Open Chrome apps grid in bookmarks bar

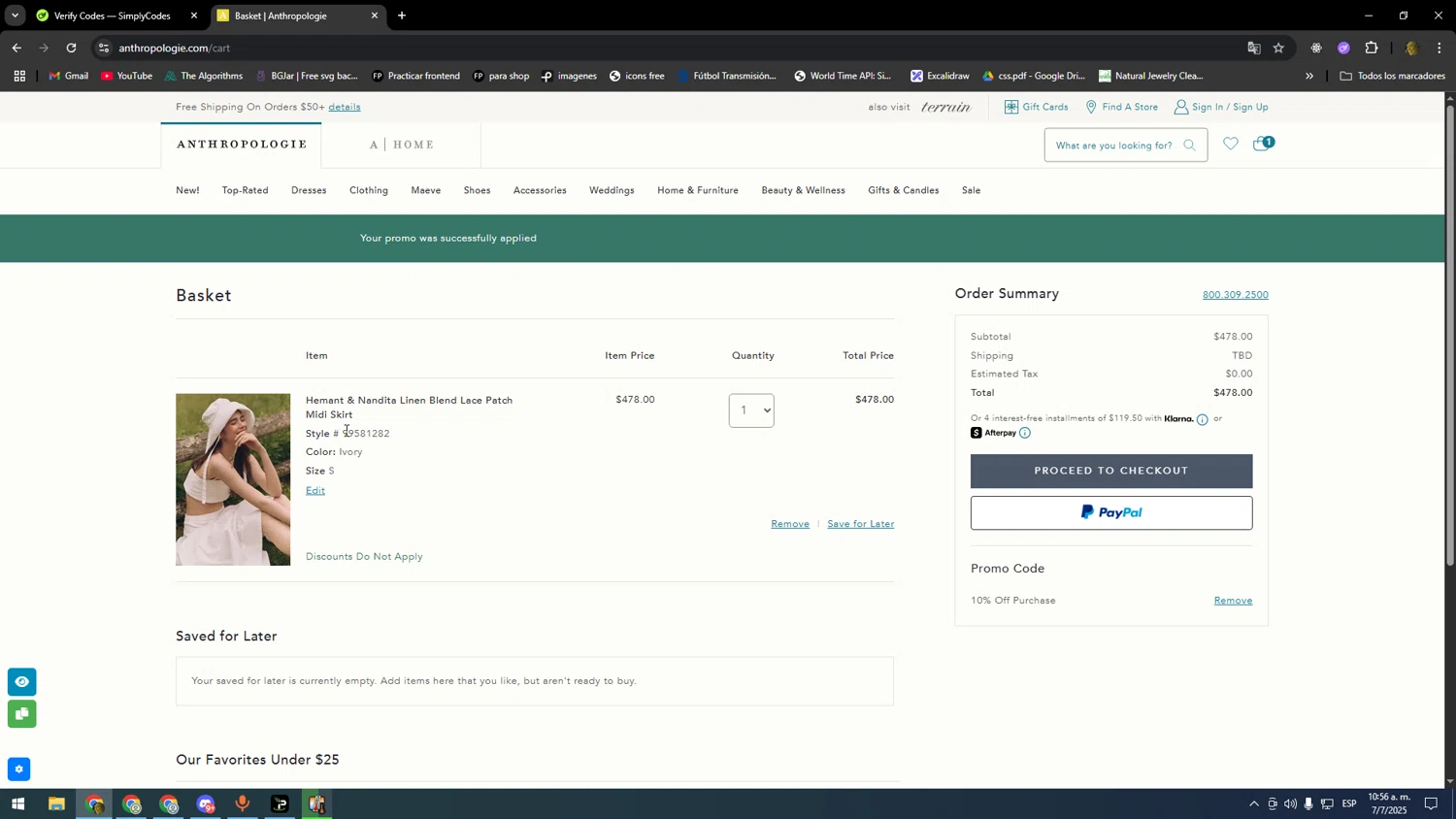19,76
